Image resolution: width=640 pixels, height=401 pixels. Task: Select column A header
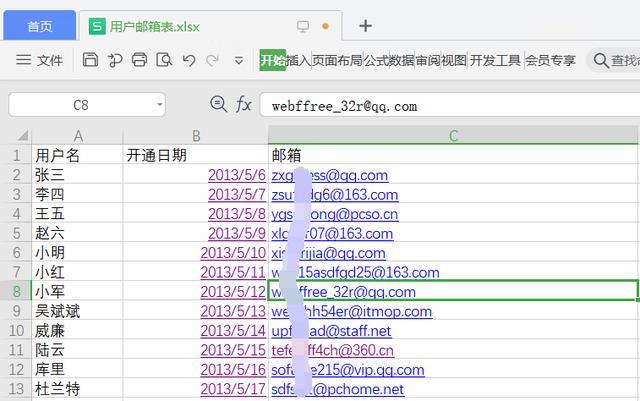pyautogui.click(x=78, y=136)
